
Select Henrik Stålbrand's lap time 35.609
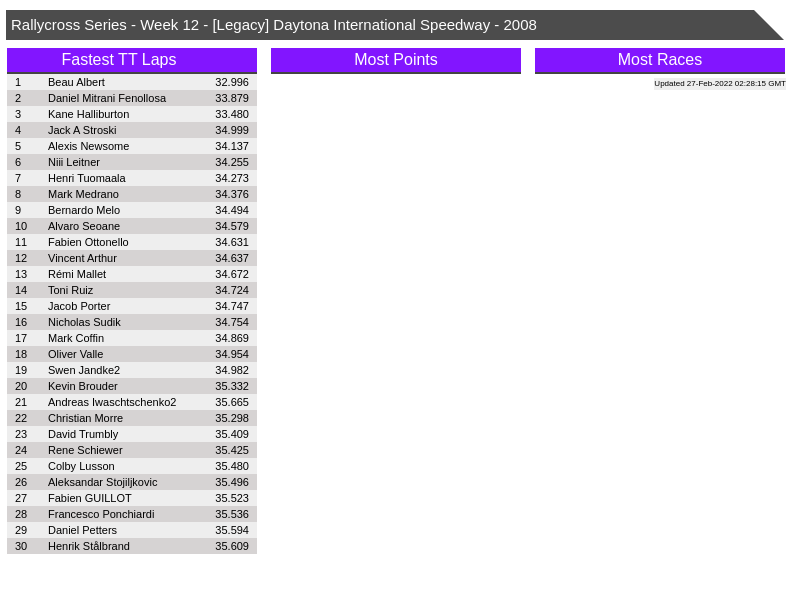click(x=232, y=546)
